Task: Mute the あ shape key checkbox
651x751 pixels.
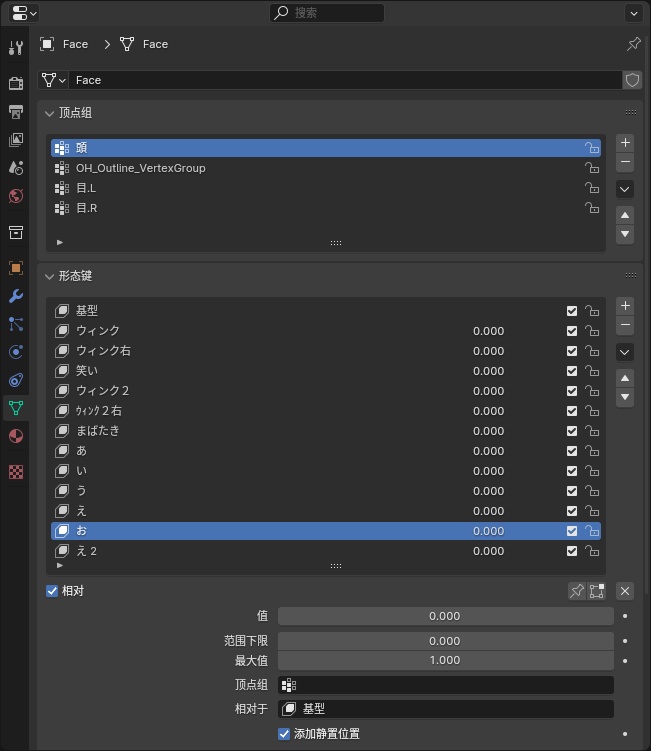Action: pyautogui.click(x=572, y=451)
